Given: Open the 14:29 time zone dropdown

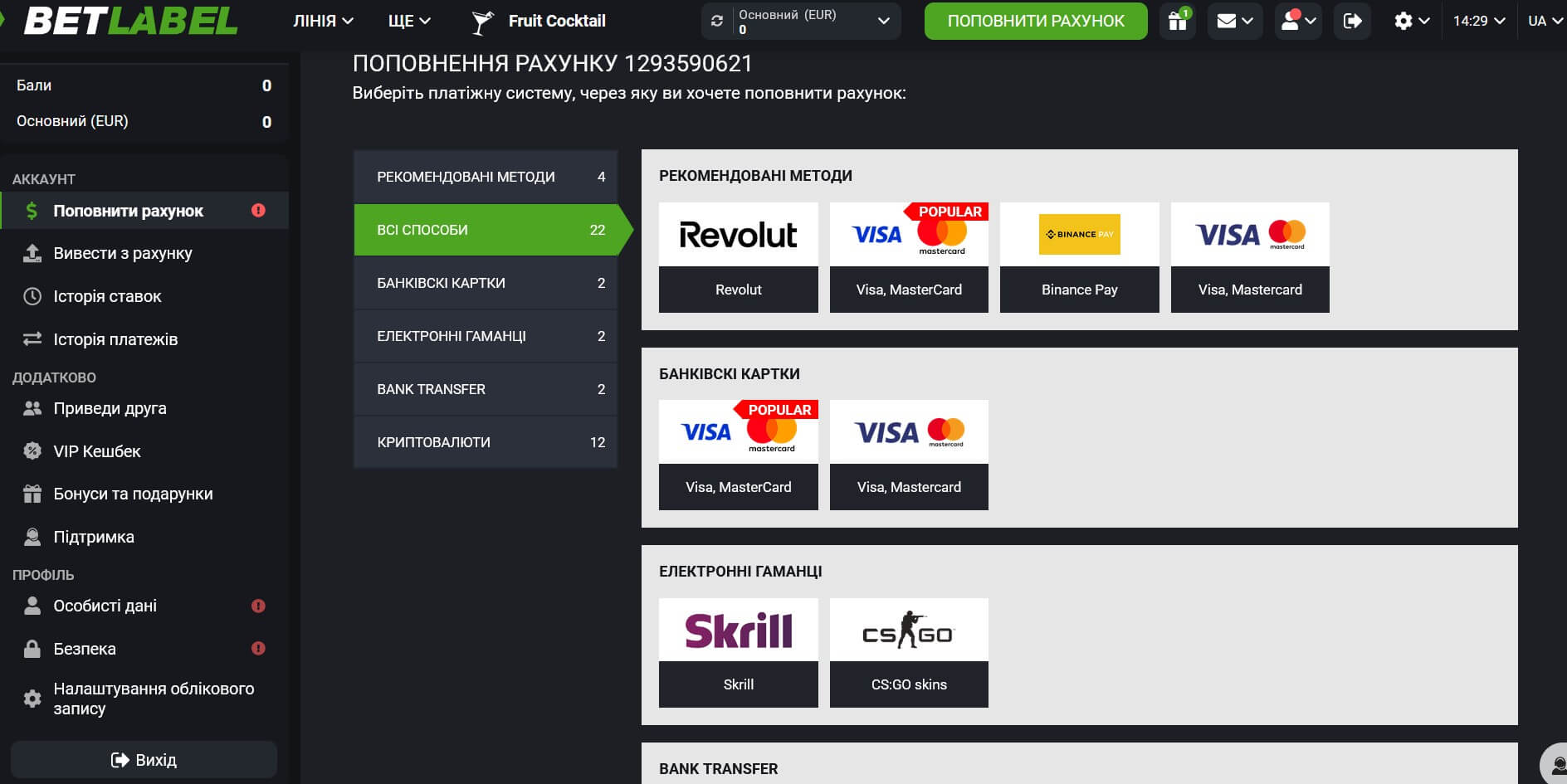Looking at the screenshot, I should point(1479,21).
